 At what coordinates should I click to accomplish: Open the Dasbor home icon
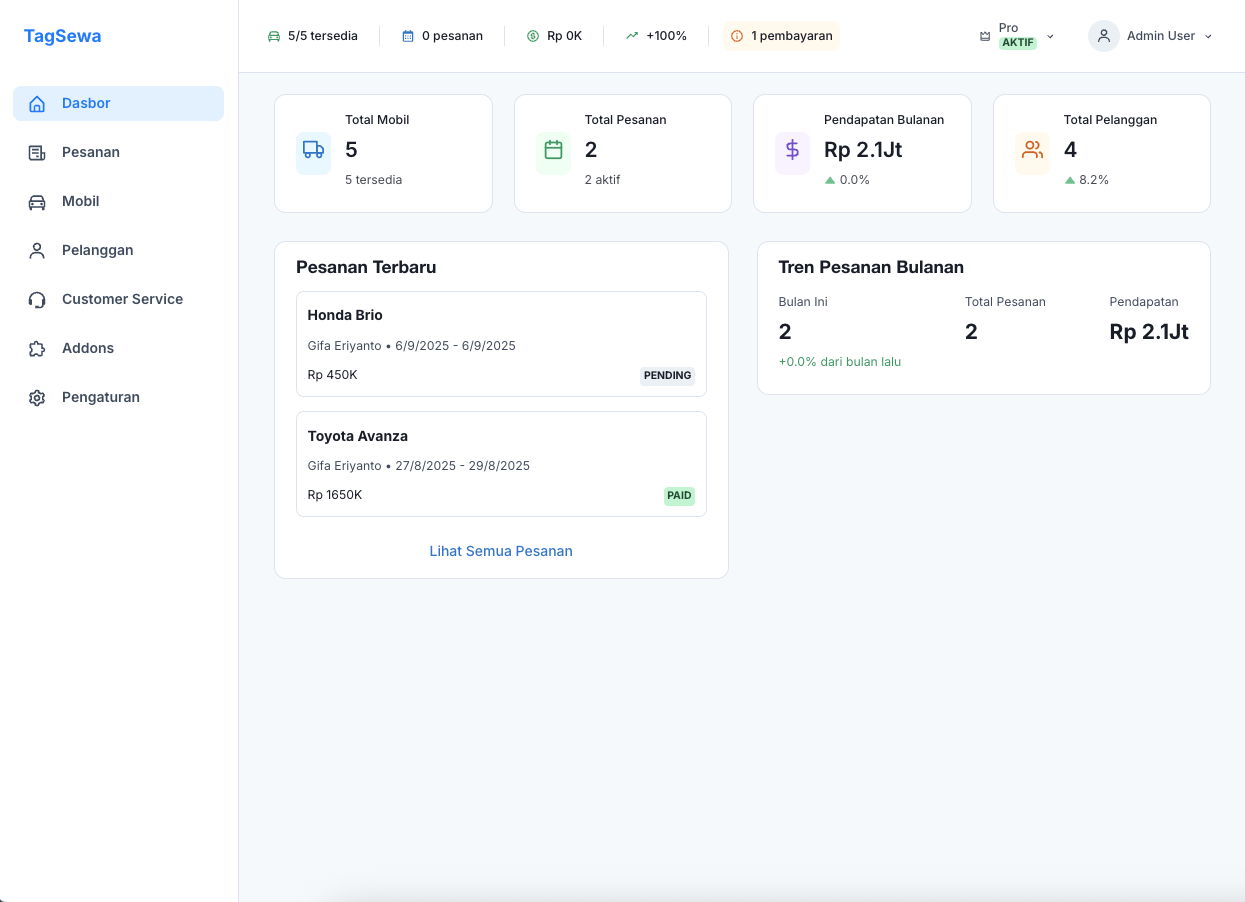point(37,102)
